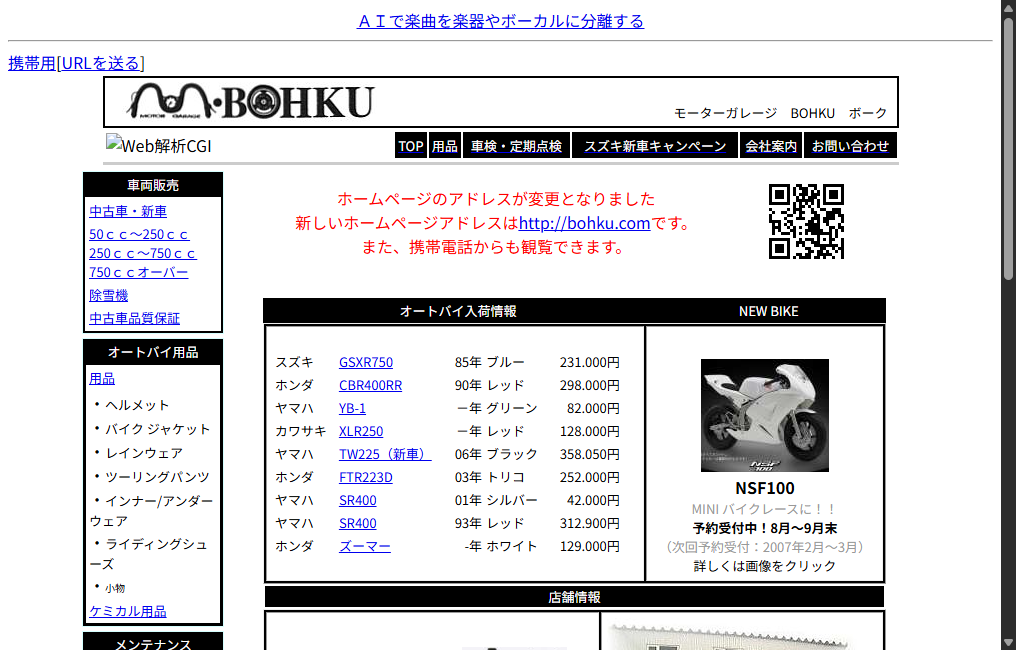The image size is (1016, 650).
Task: Select お問い合わせ in navigation bar
Action: 850,146
